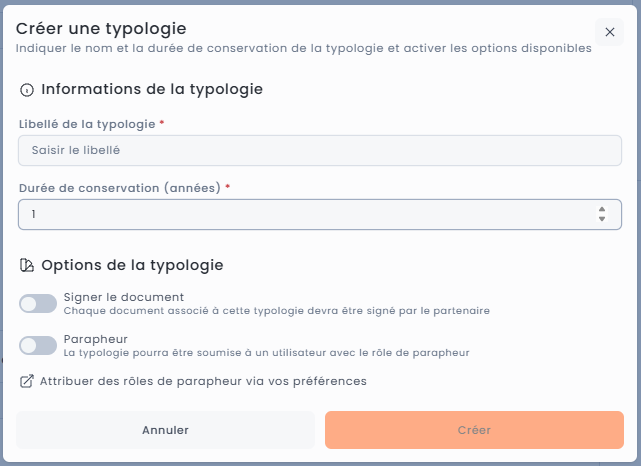This screenshot has height=466, width=641.
Task: Click into the Durée de conservation number field
Action: pos(300,214)
